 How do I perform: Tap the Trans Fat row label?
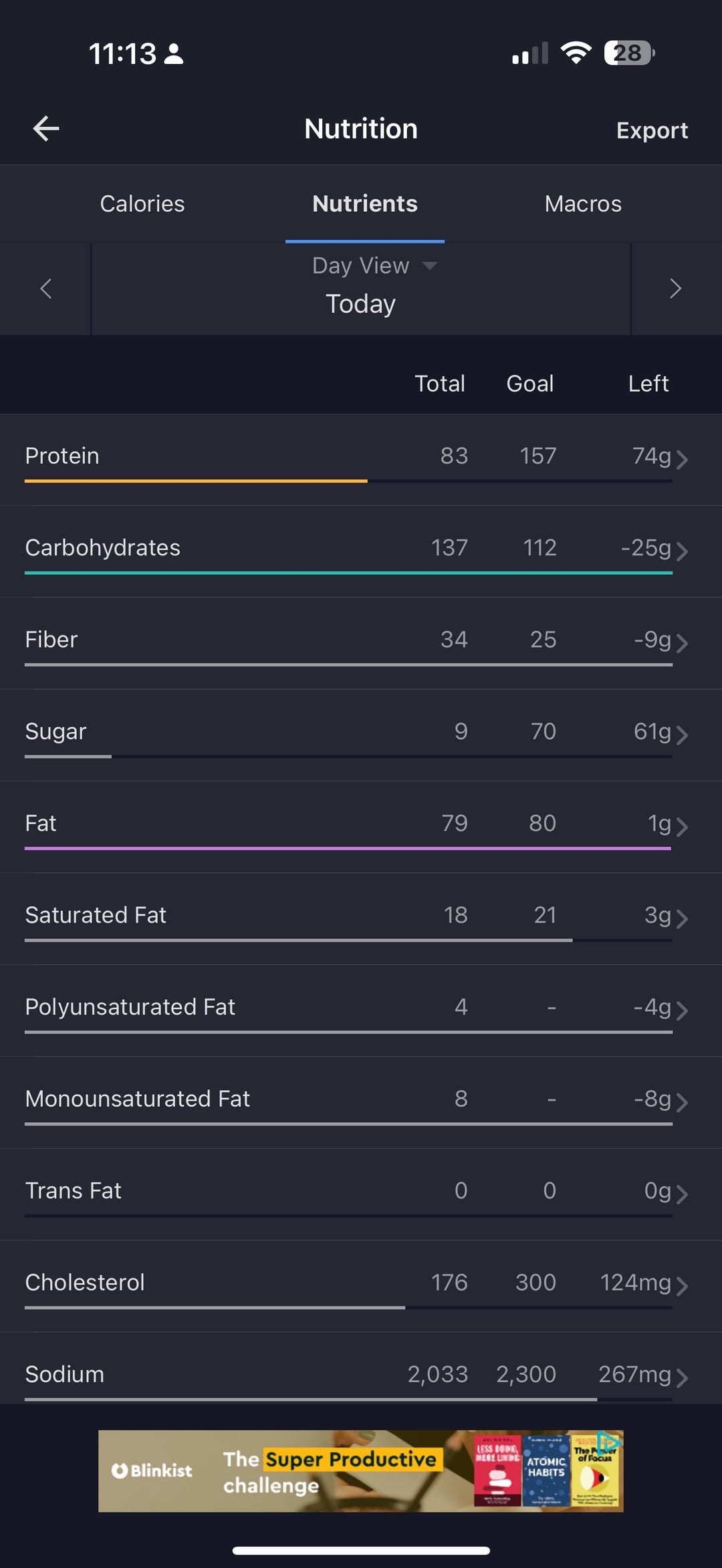click(x=74, y=1190)
